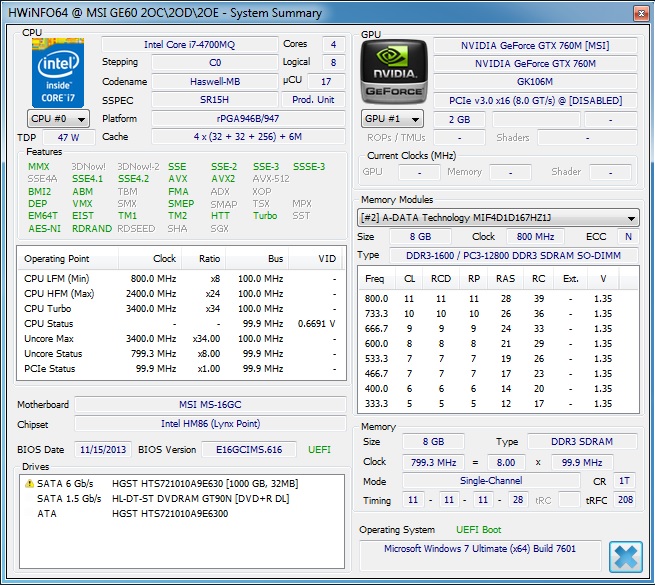Click the Bus column header
Viewport: 655px width, 585px height.
coord(257,259)
